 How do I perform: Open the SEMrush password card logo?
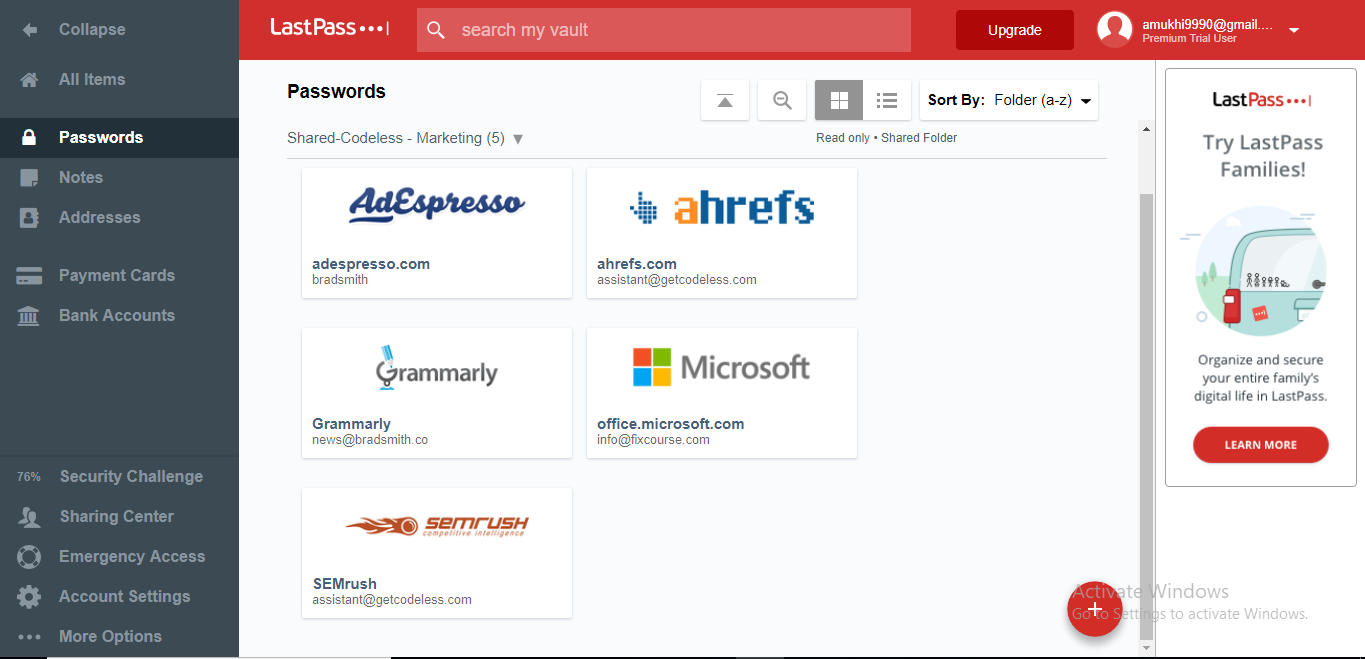coord(437,525)
